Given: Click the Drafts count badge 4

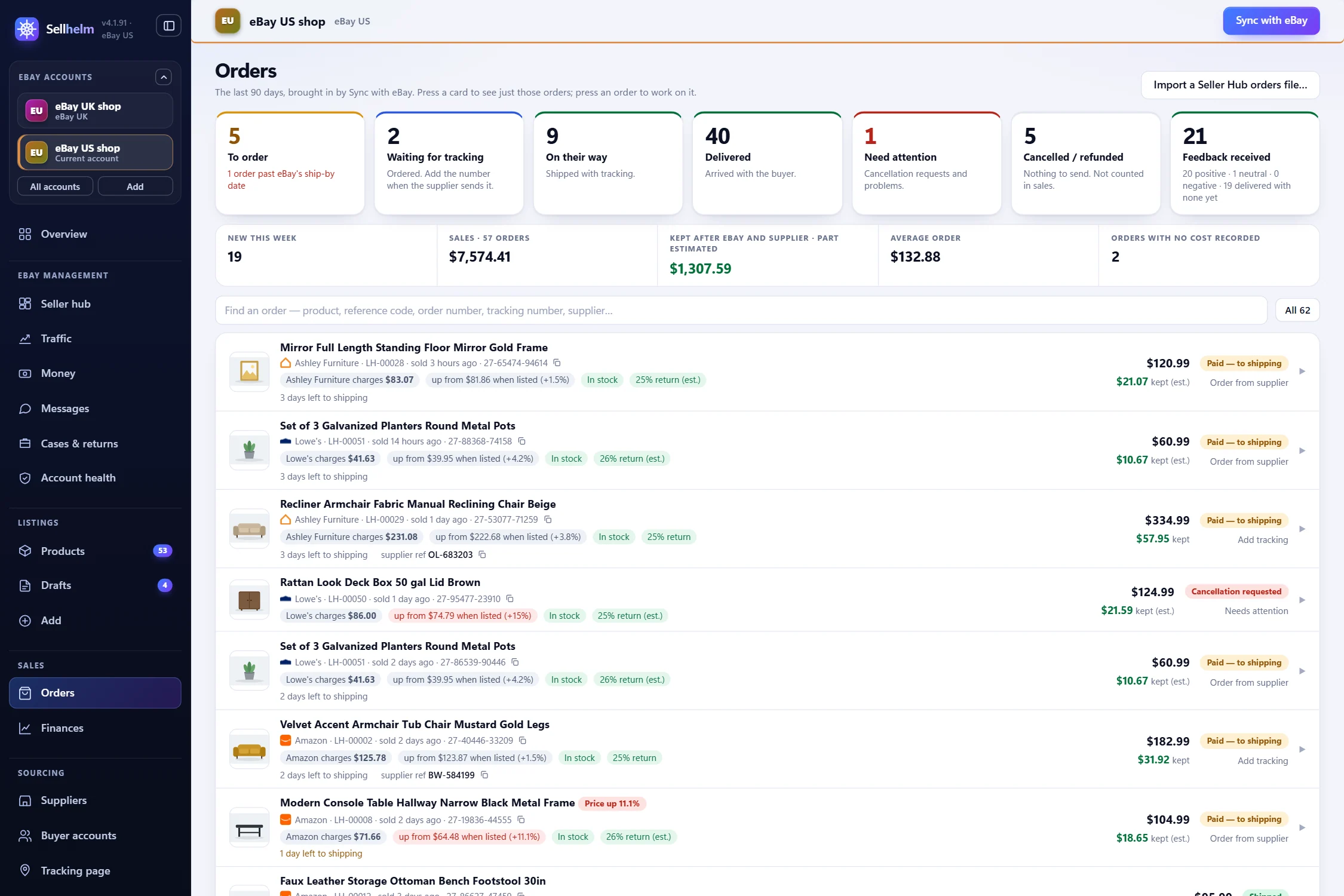Looking at the screenshot, I should pos(165,585).
